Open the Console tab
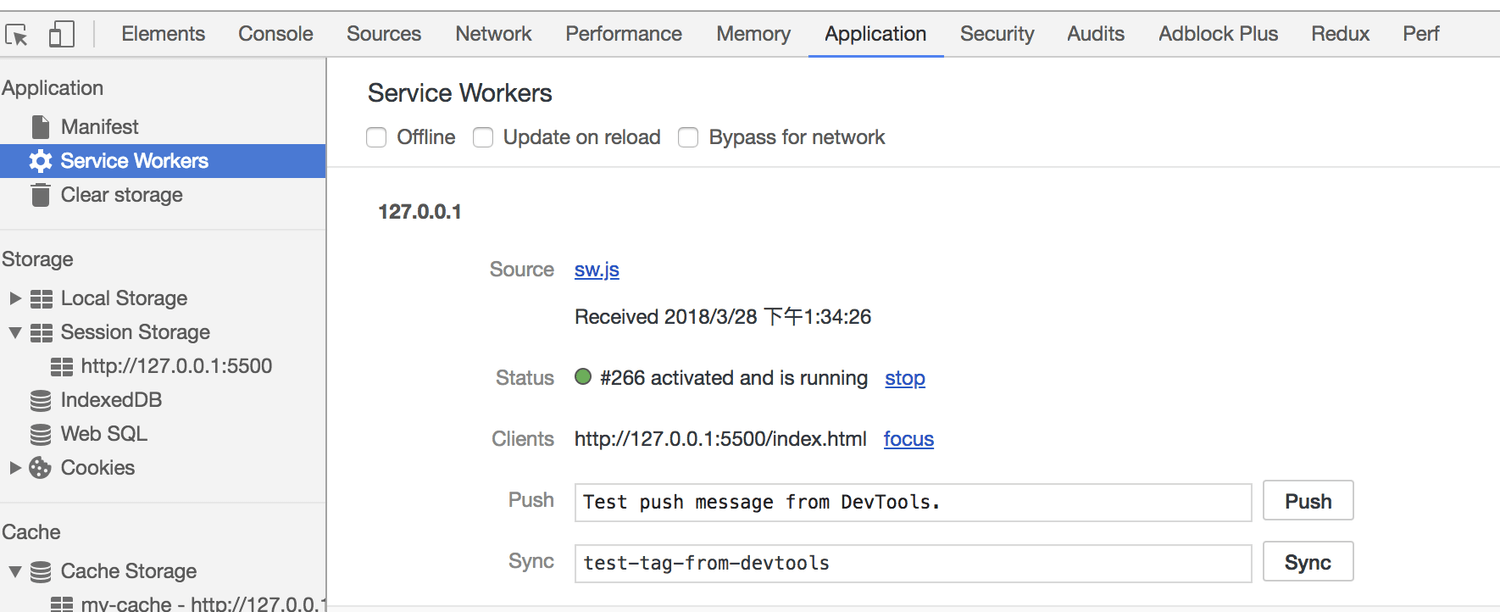The width and height of the screenshot is (1500, 612). point(275,34)
